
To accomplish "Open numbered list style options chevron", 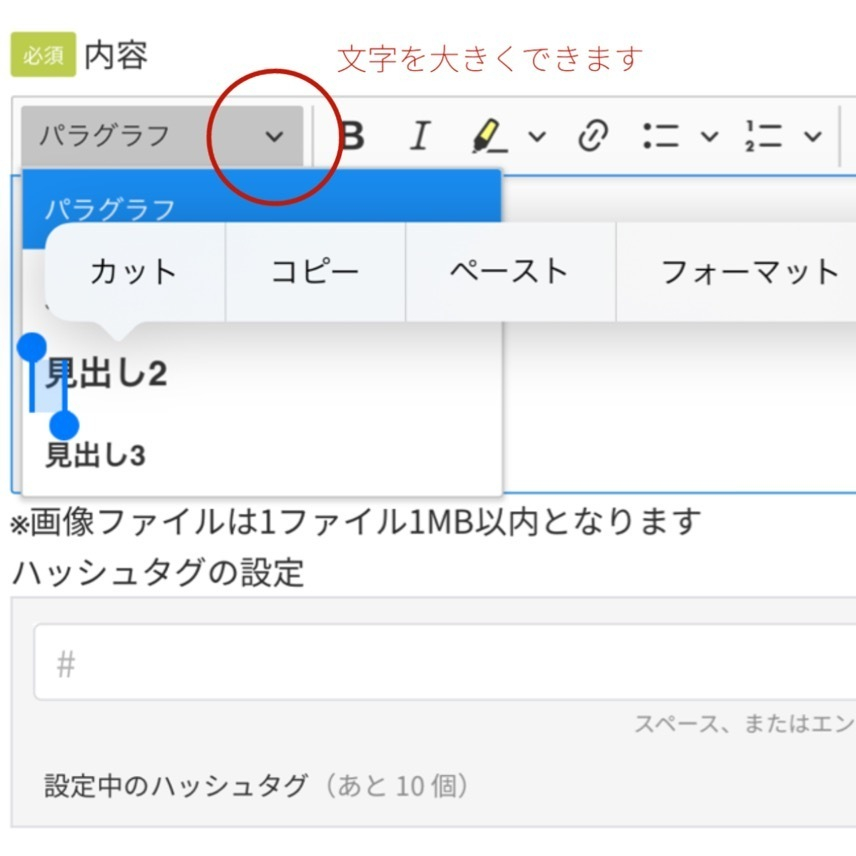I will coord(813,136).
